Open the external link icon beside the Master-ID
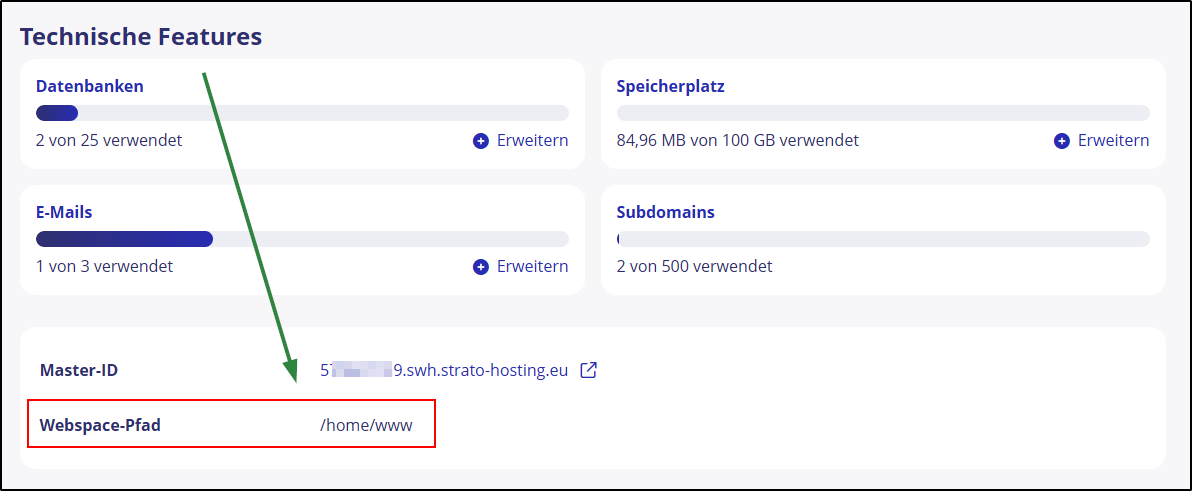The image size is (1192, 491). tap(588, 370)
